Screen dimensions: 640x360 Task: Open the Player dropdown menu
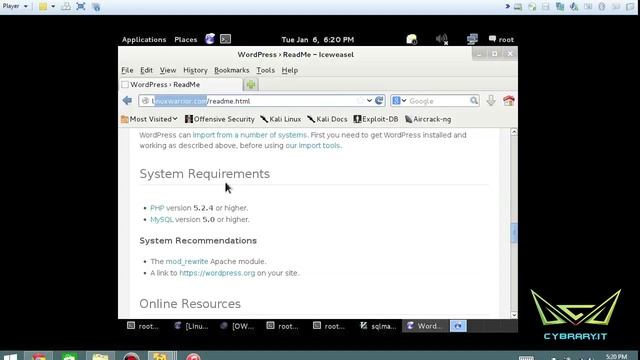(x=15, y=6)
